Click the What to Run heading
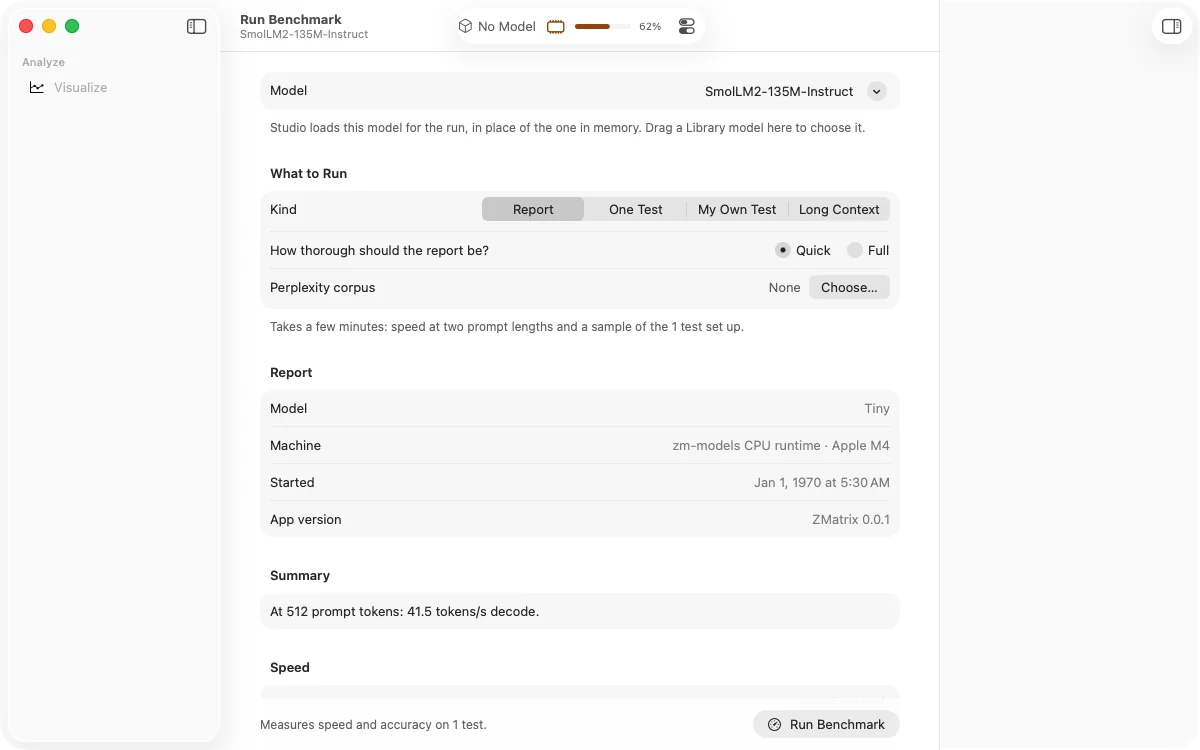 pyautogui.click(x=308, y=174)
